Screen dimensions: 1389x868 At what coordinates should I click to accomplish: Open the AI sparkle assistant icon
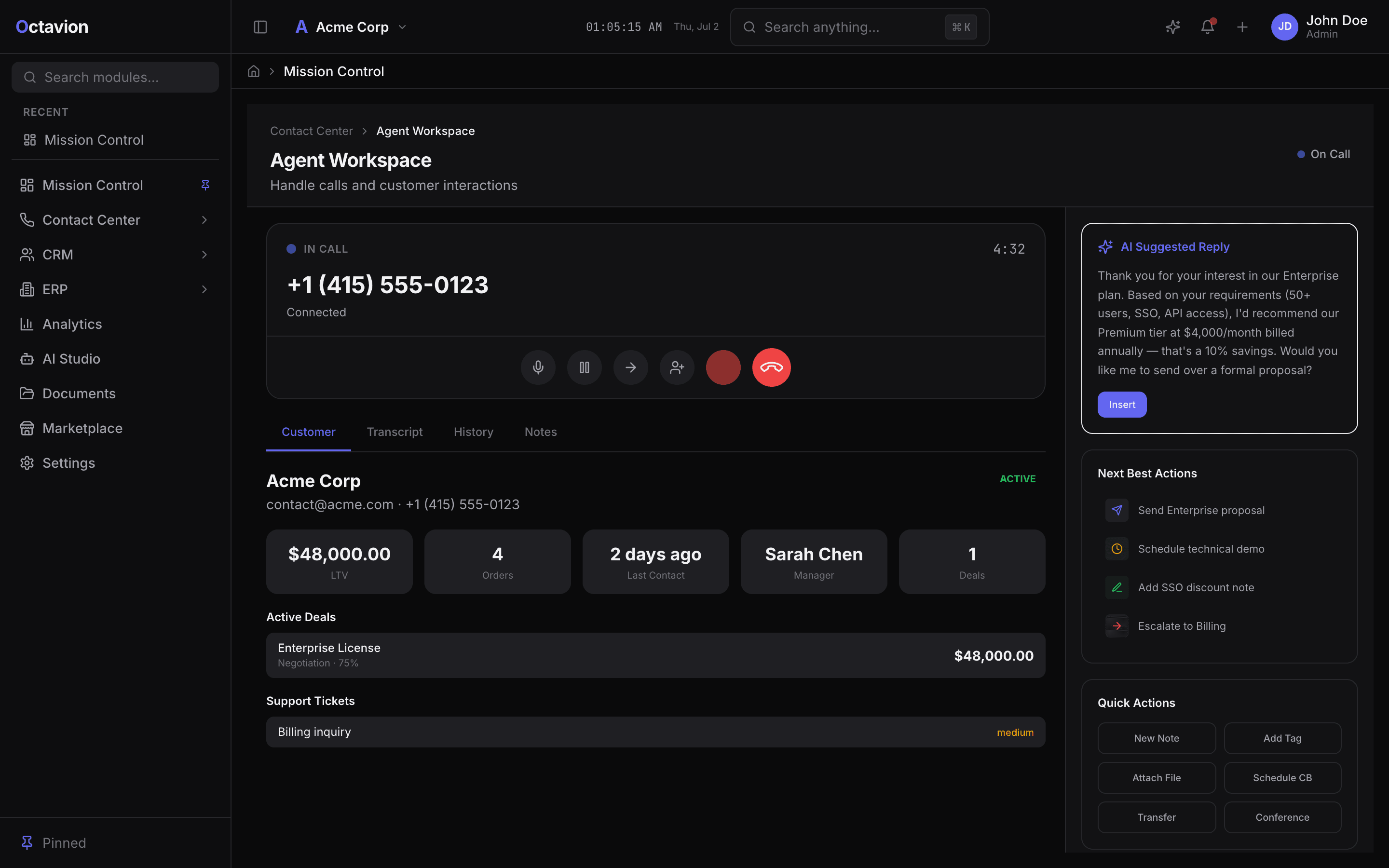pyautogui.click(x=1172, y=27)
